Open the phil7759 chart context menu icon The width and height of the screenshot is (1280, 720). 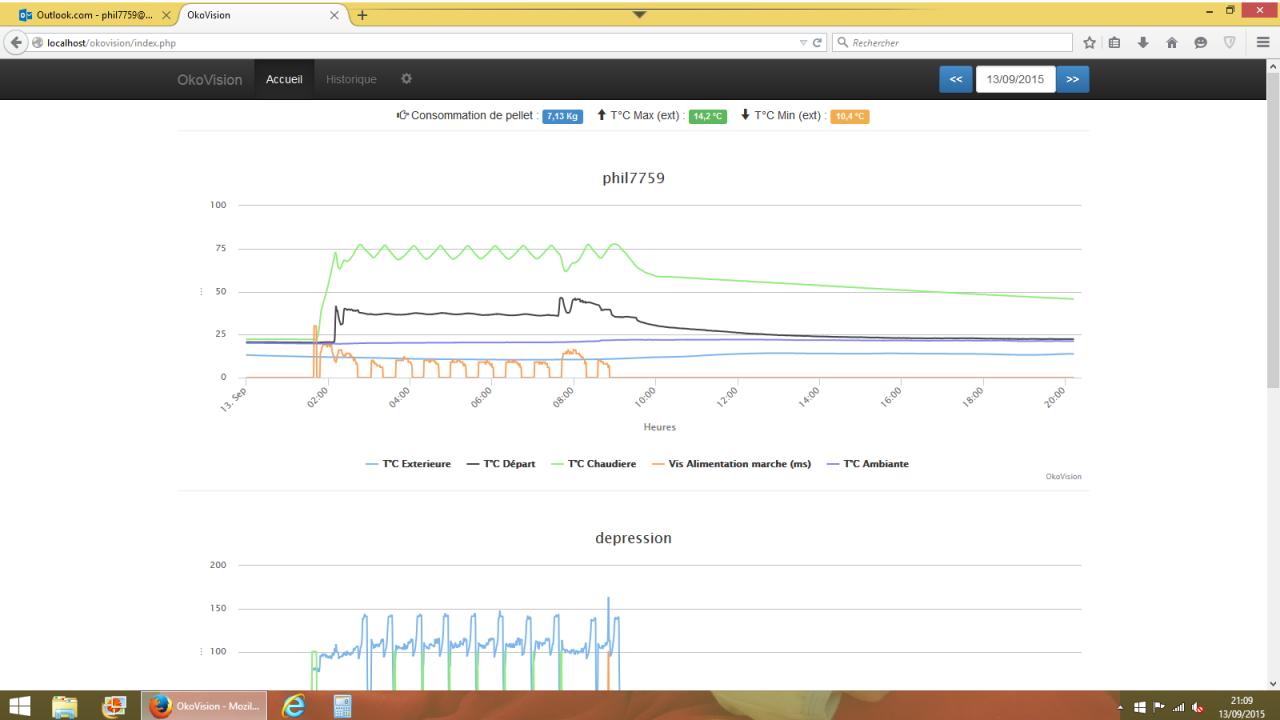(x=202, y=292)
